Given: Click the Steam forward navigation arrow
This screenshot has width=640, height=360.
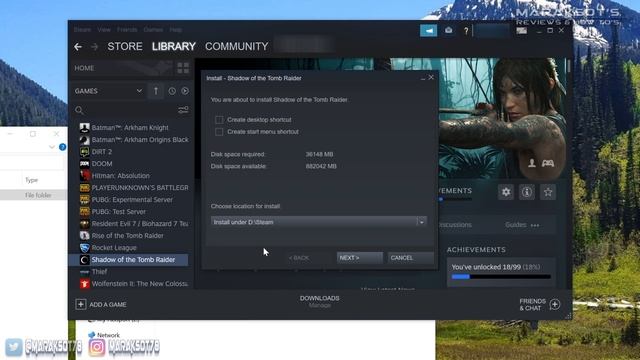Looking at the screenshot, I should pyautogui.click(x=94, y=47).
